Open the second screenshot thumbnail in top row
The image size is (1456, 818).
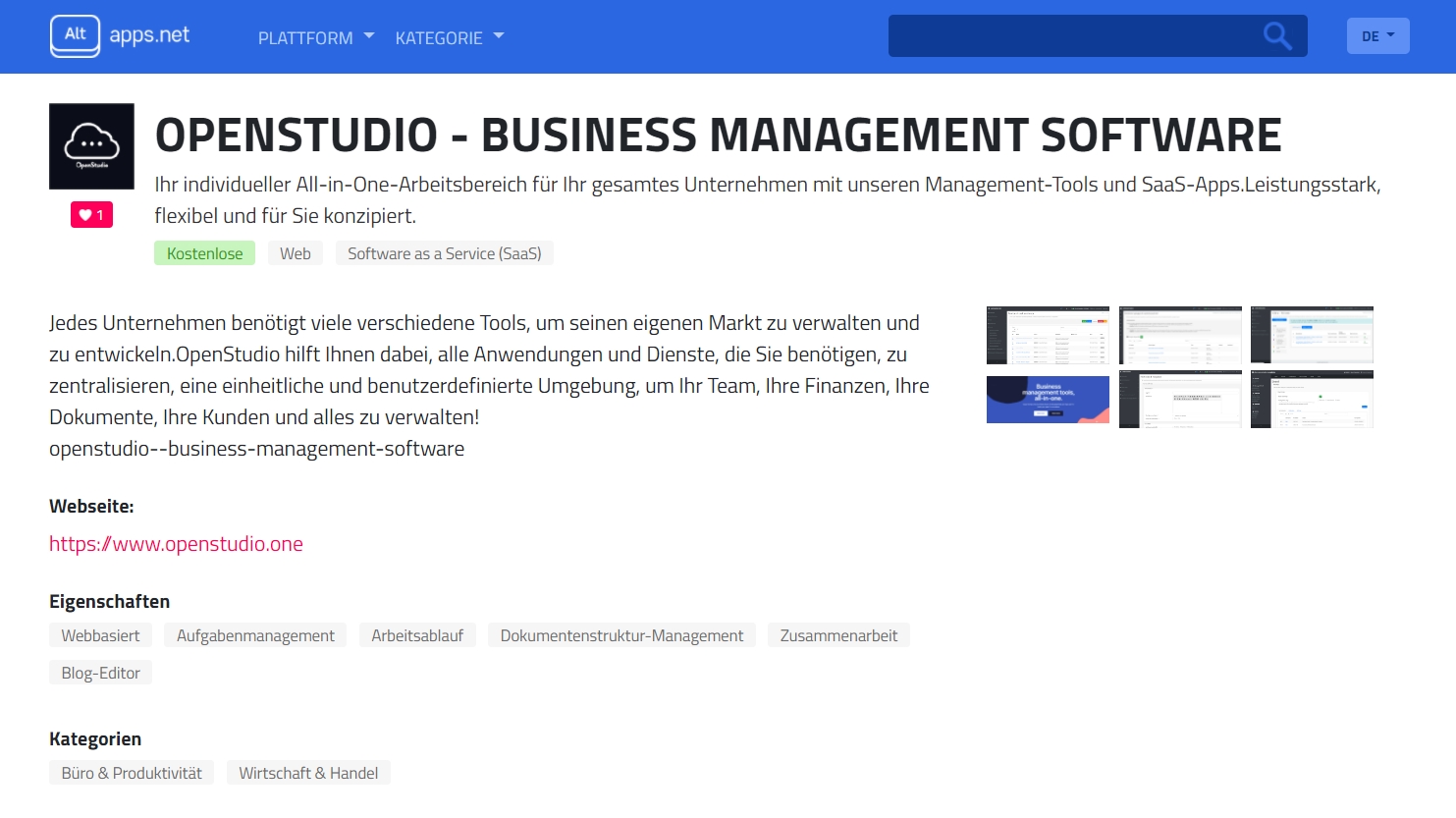click(x=1180, y=335)
